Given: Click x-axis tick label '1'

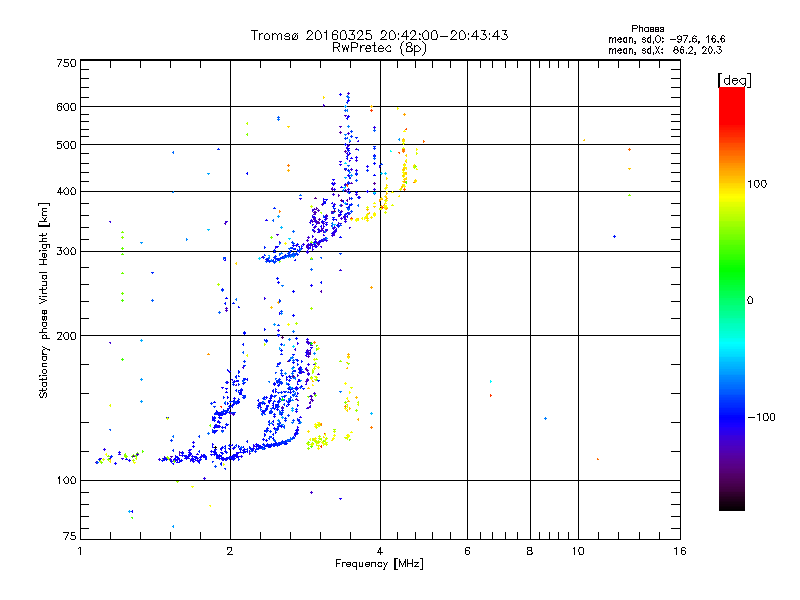Looking at the screenshot, I should (x=80, y=551).
